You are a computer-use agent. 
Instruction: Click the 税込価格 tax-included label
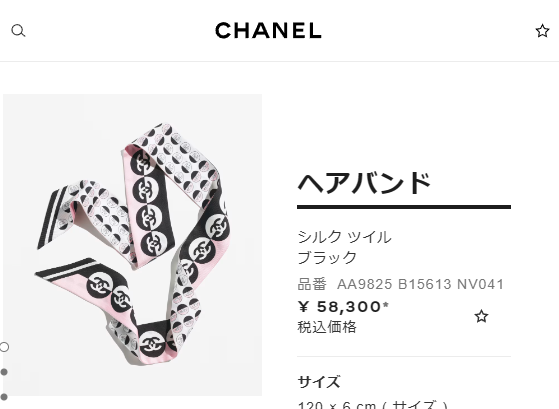[x=327, y=327]
